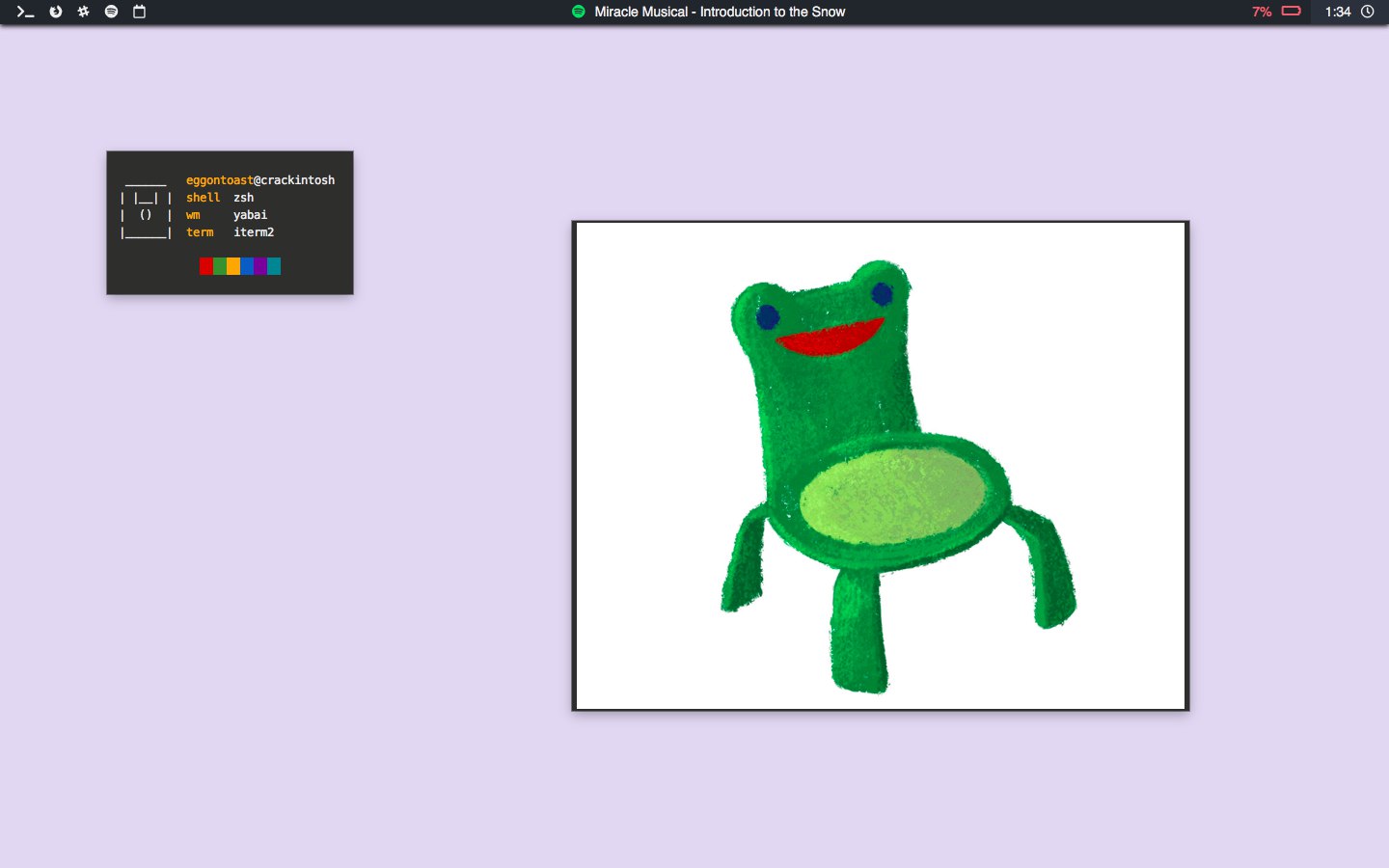The image size is (1389, 868).
Task: Click the 1:34 time display
Action: [x=1337, y=12]
